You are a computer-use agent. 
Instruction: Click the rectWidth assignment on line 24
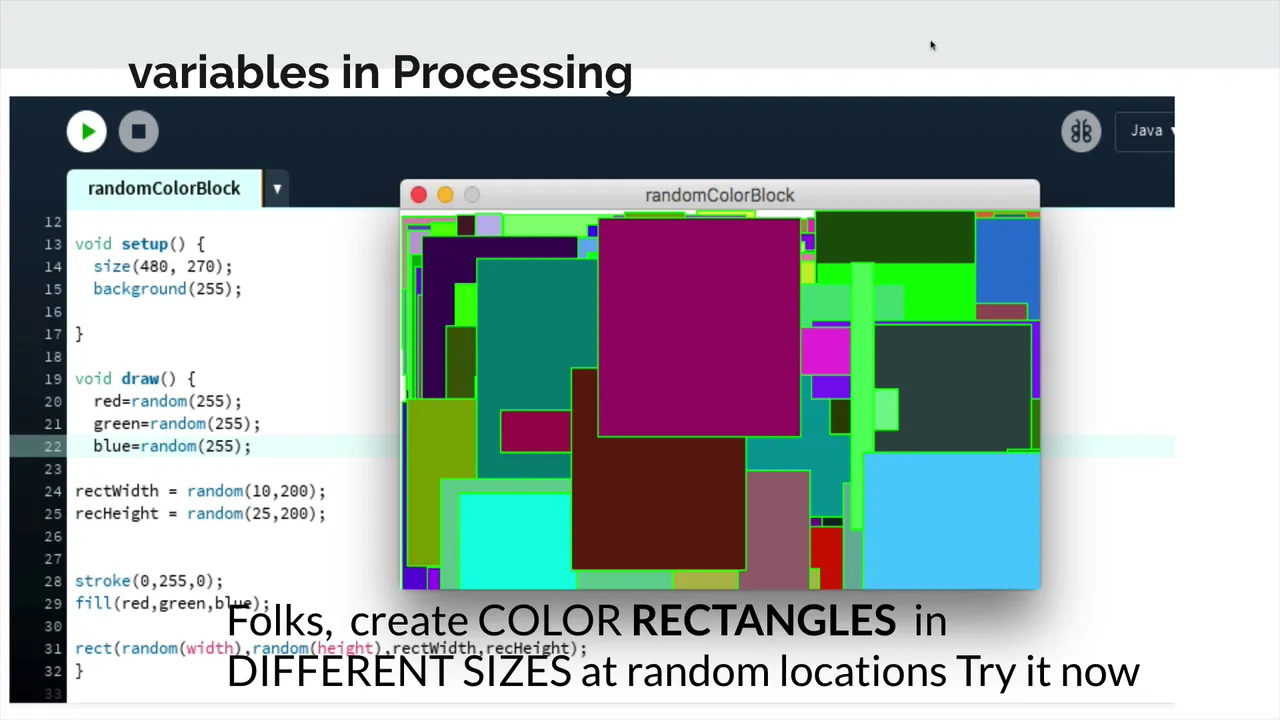(x=200, y=491)
